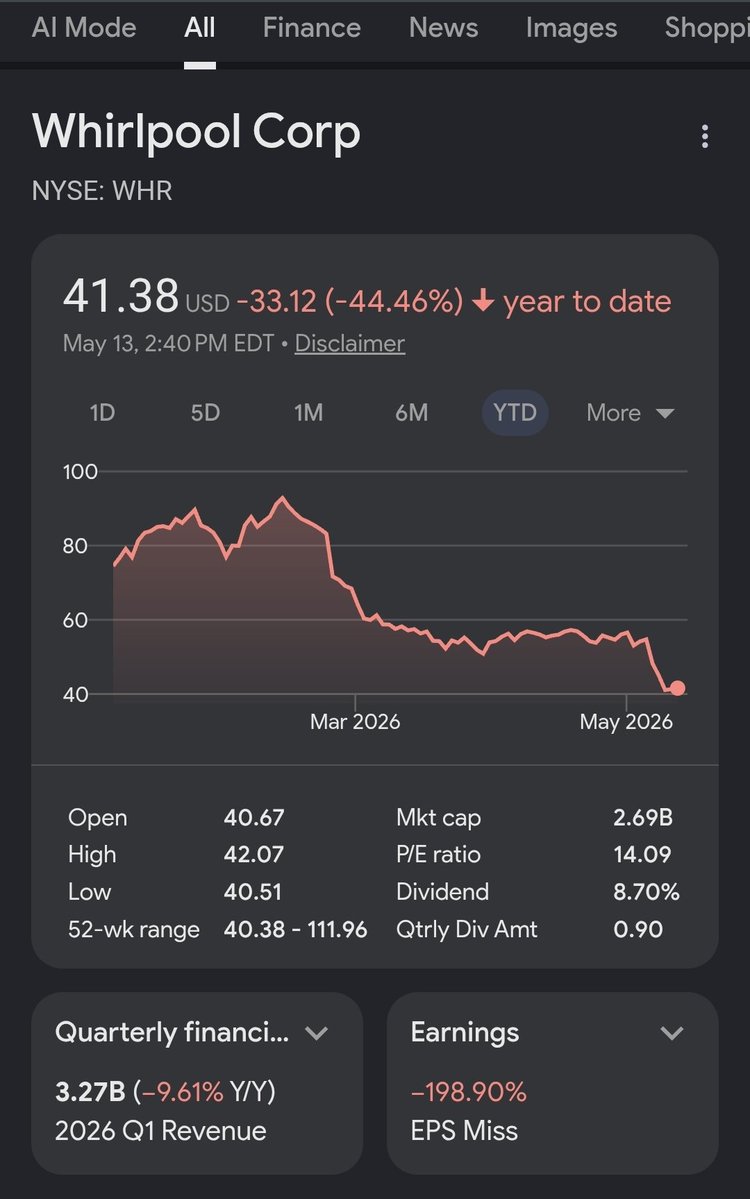Image resolution: width=750 pixels, height=1199 pixels.
Task: Click the current price dot on the chart
Action: (677, 687)
